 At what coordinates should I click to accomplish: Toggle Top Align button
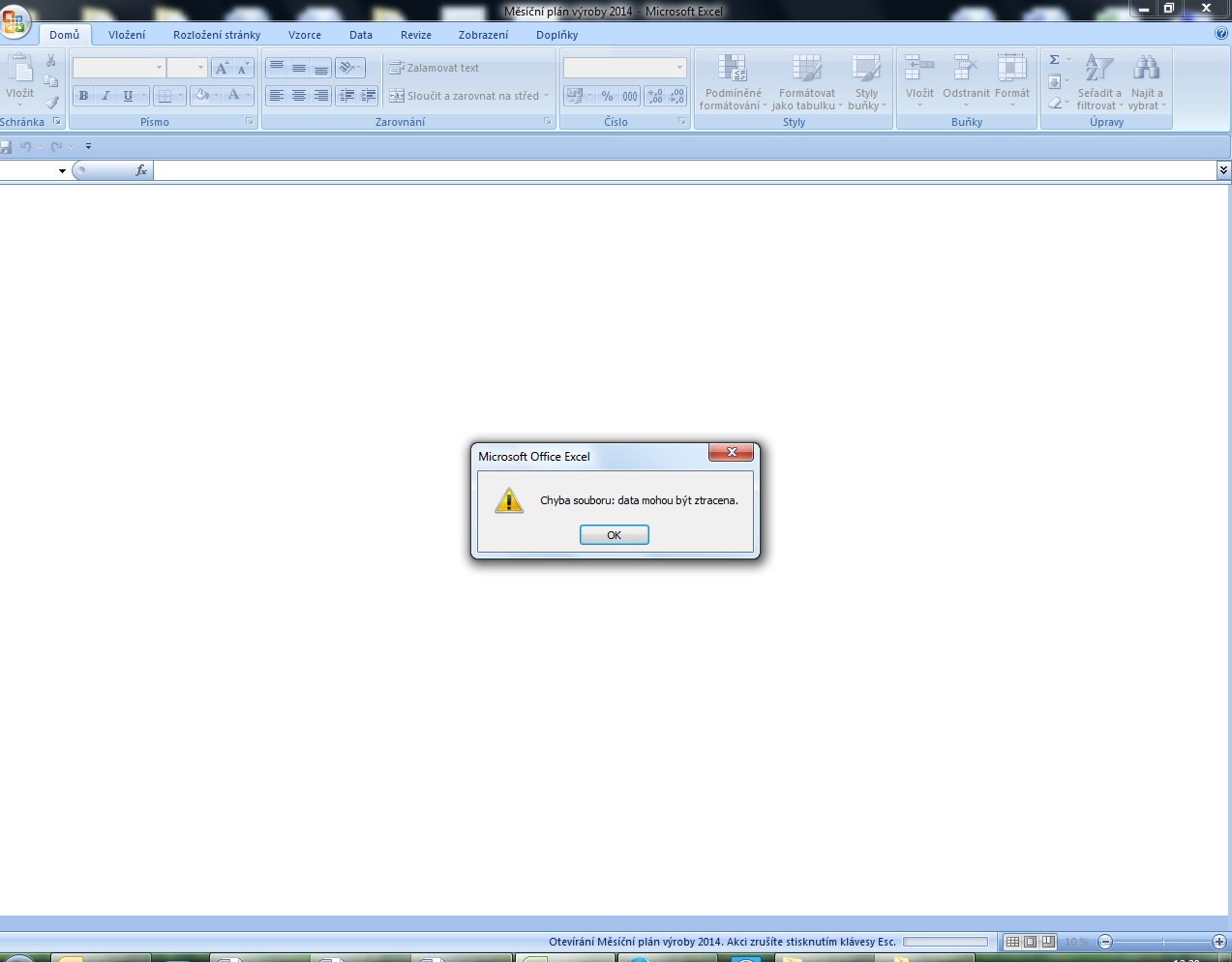[x=277, y=68]
